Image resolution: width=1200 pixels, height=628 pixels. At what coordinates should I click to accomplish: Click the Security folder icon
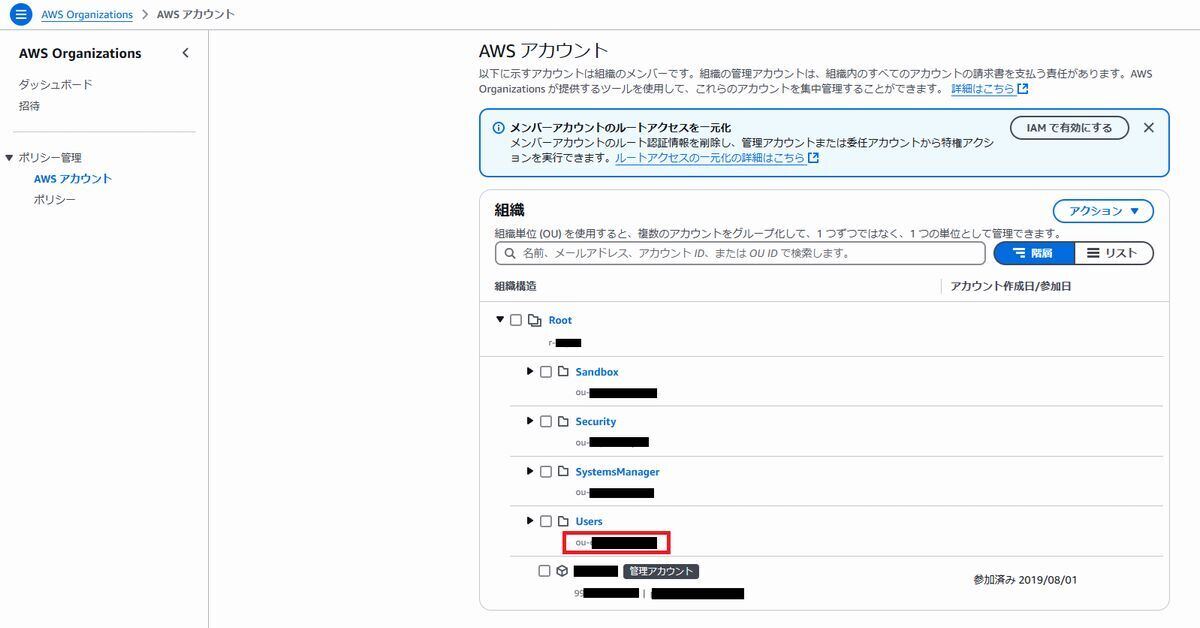(563, 422)
